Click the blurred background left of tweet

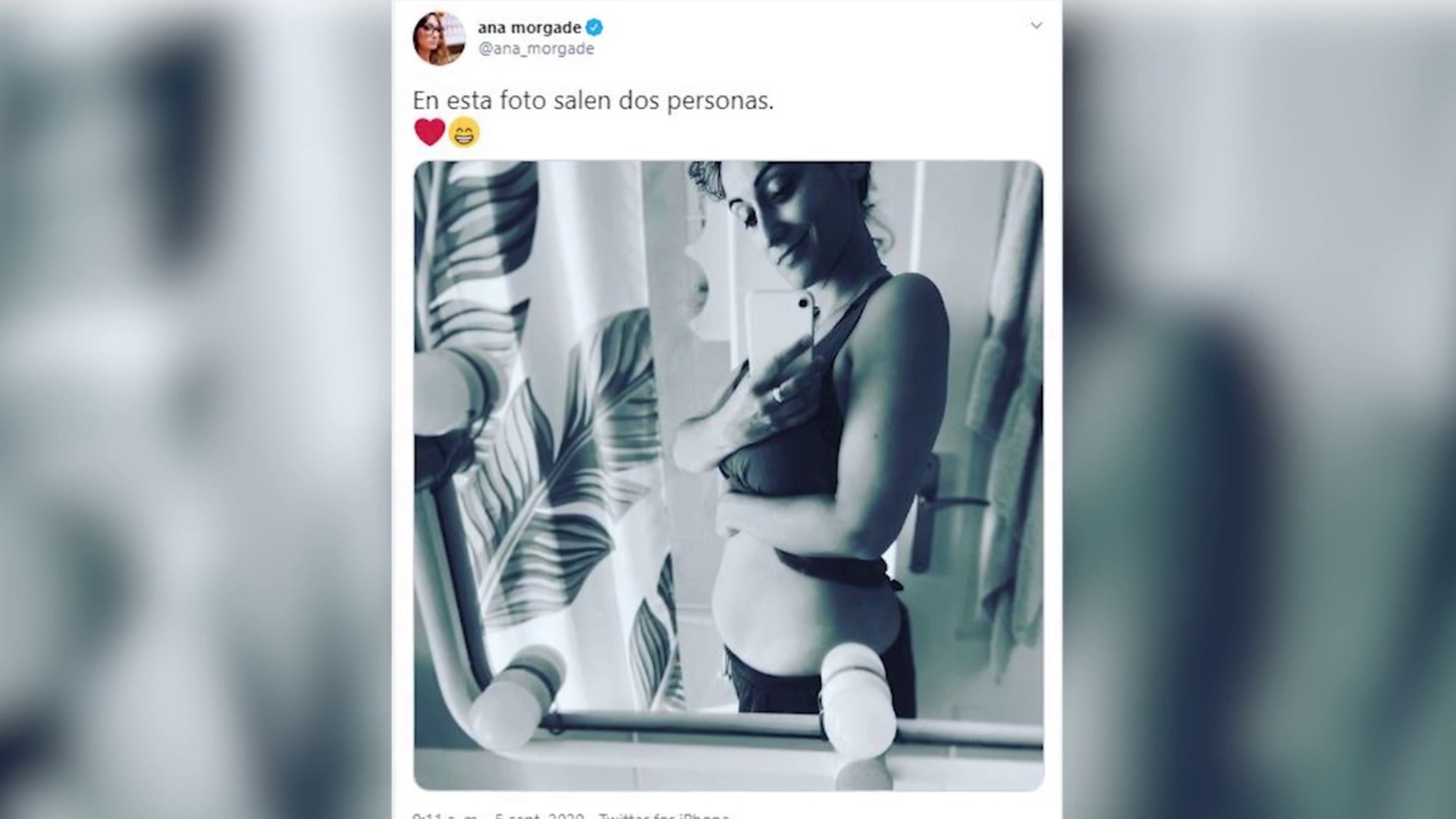click(196, 409)
